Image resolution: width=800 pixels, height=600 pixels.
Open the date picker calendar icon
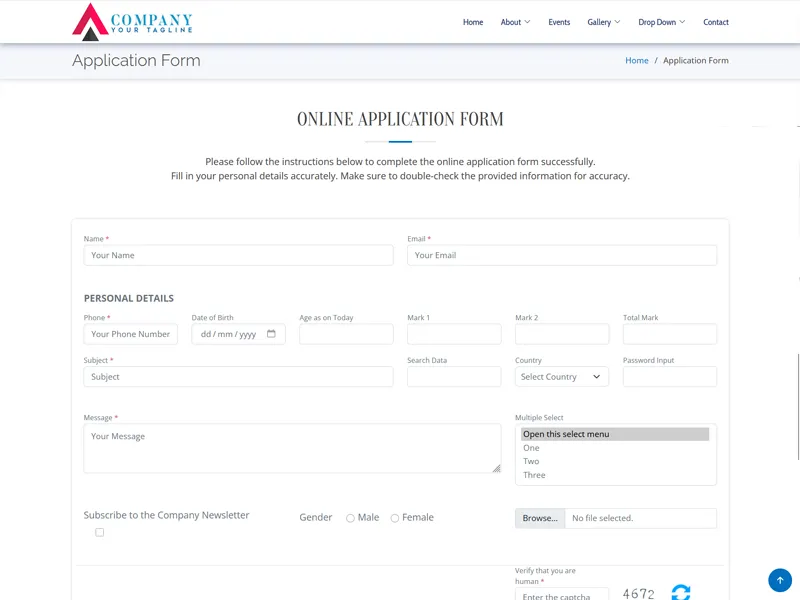271,334
